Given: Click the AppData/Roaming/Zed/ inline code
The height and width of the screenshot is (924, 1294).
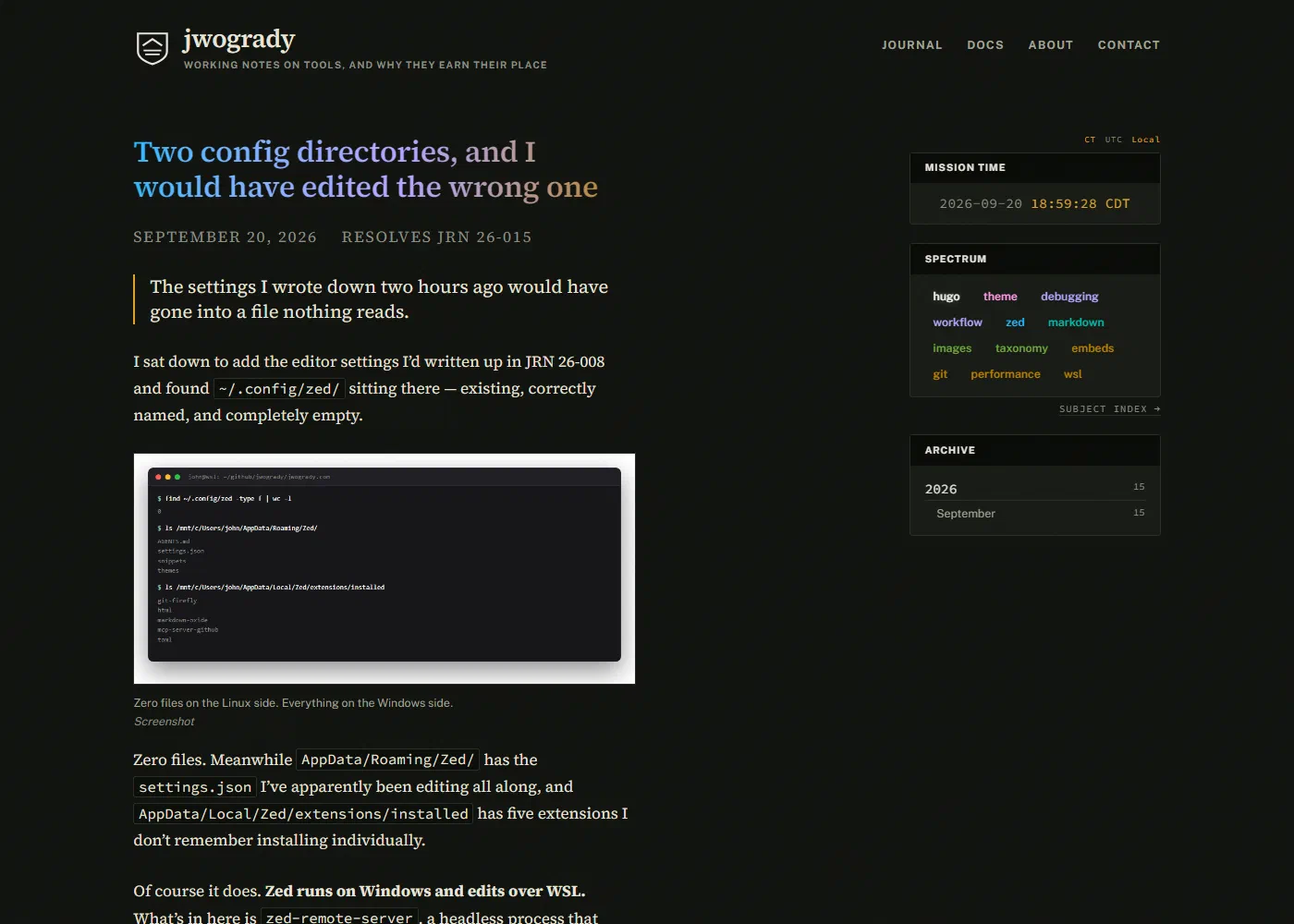Looking at the screenshot, I should (x=387, y=760).
